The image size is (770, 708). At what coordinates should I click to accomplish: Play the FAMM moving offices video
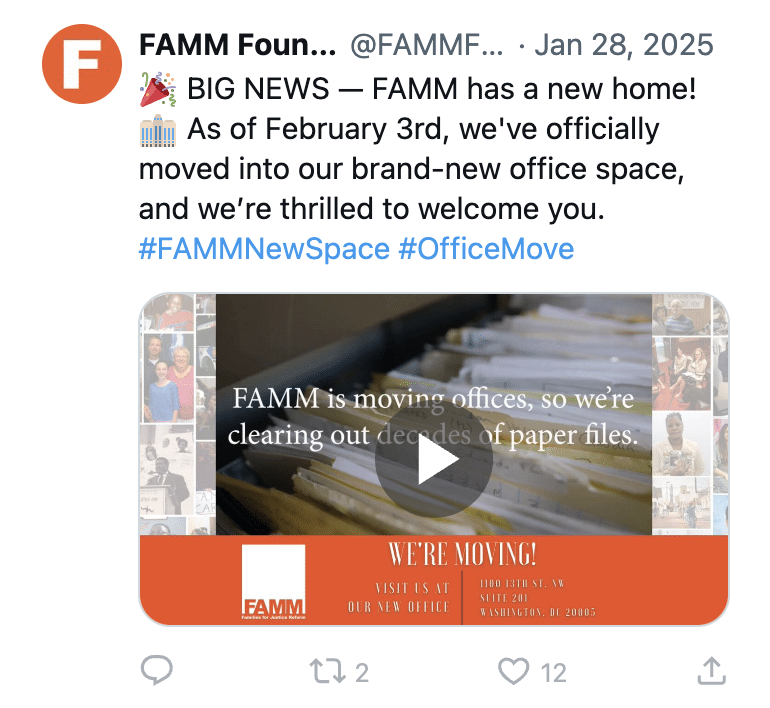434,459
